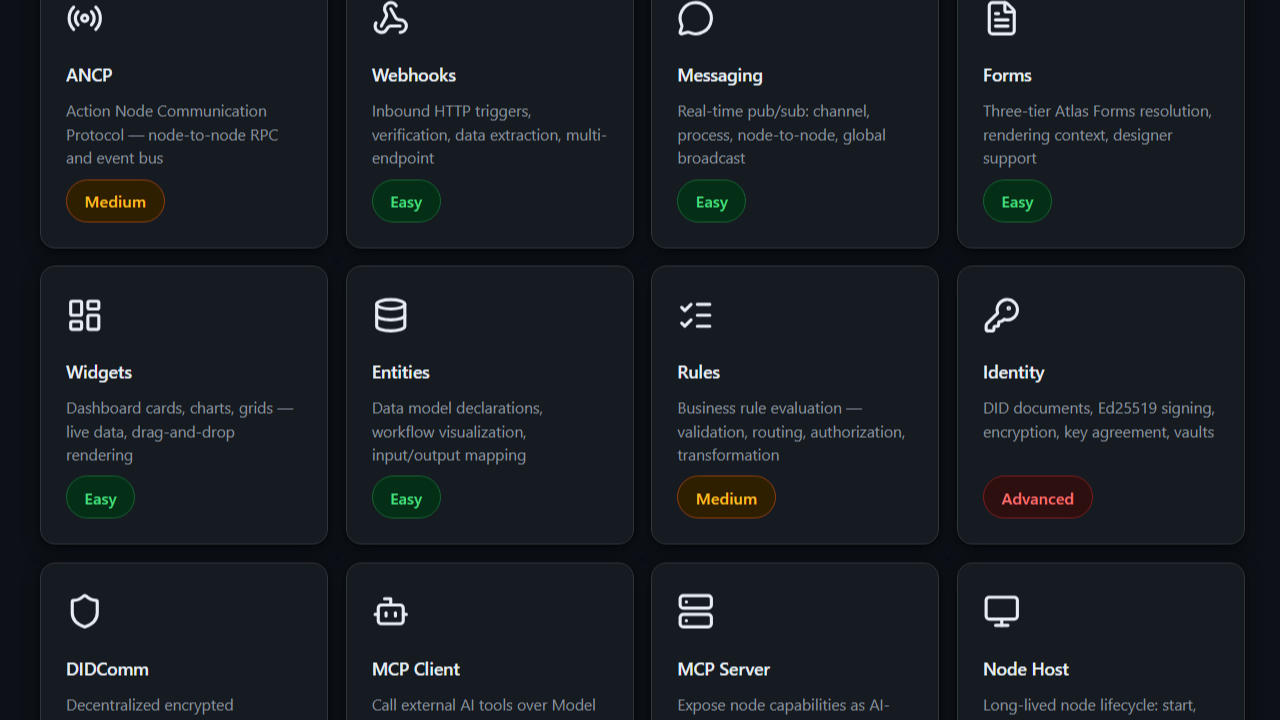The height and width of the screenshot is (720, 1280).
Task: Click the Node Host monitor icon
Action: [1001, 611]
